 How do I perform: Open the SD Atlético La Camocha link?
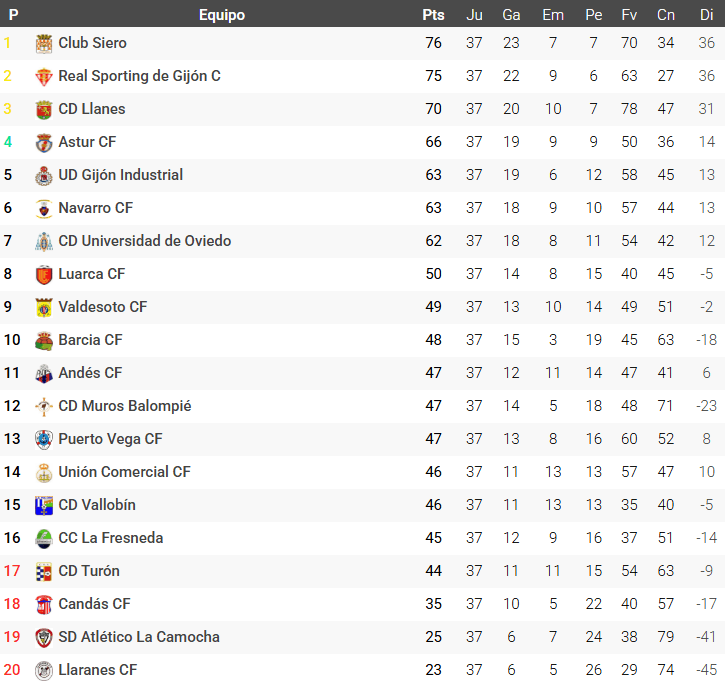pyautogui.click(x=139, y=637)
